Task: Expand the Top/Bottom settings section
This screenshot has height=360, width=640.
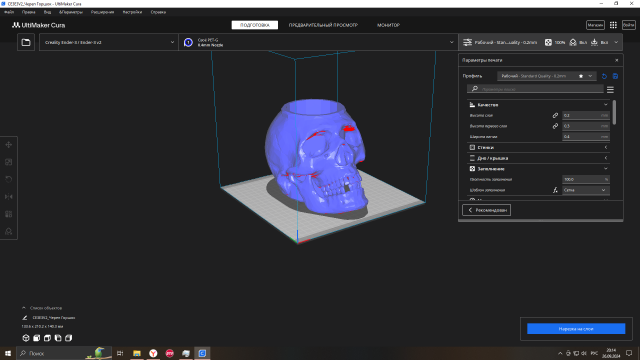Action: pos(538,158)
